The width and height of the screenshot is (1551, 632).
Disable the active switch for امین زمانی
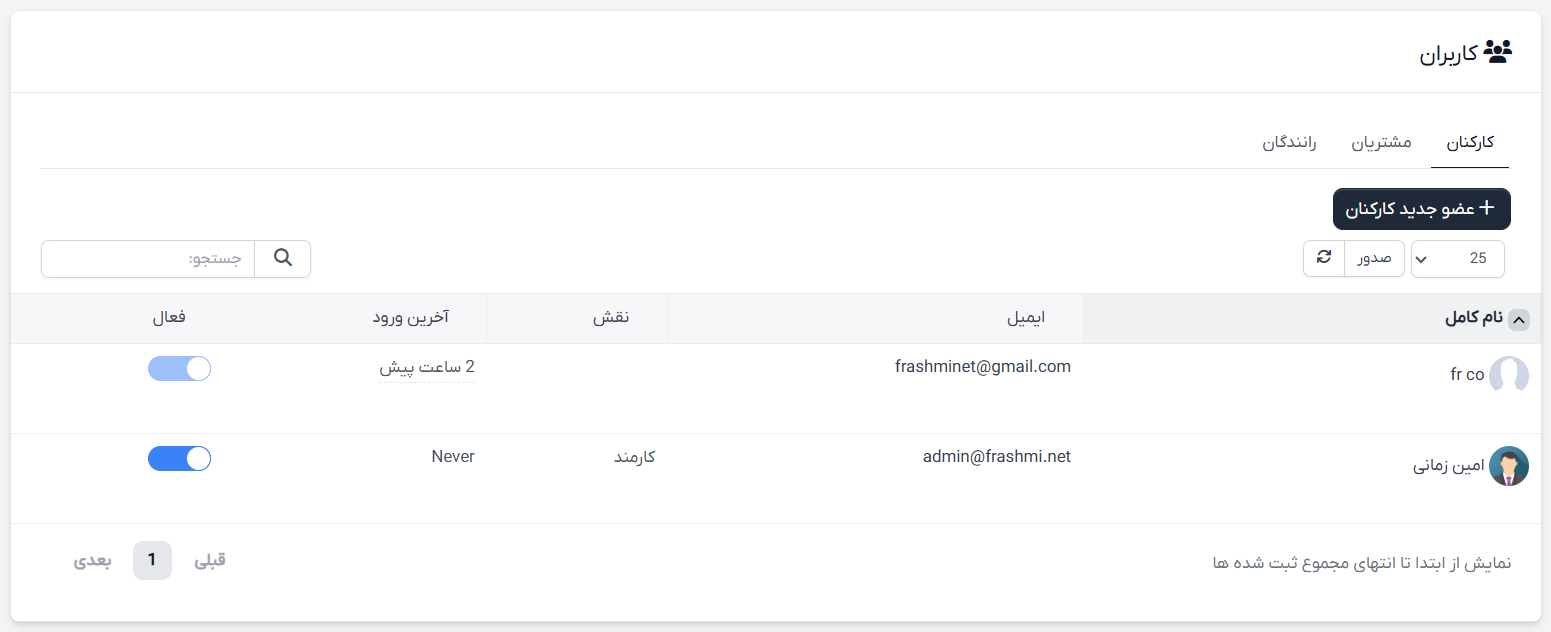pos(179,458)
